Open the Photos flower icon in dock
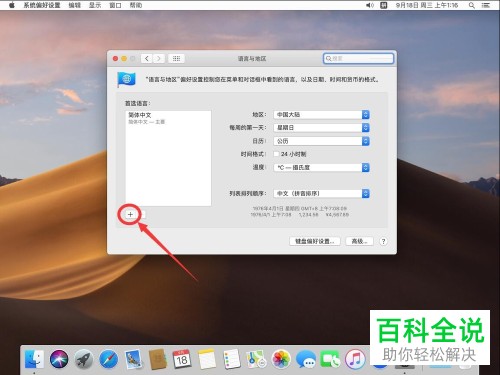This screenshot has height=375, width=500. click(x=281, y=360)
